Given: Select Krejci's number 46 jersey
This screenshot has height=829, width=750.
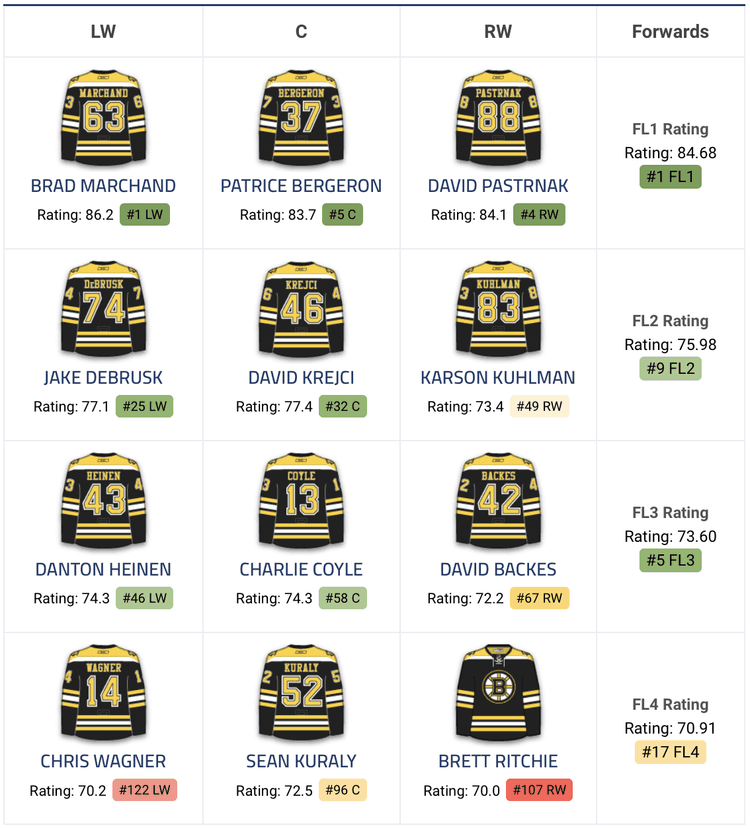Looking at the screenshot, I should pos(301,308).
